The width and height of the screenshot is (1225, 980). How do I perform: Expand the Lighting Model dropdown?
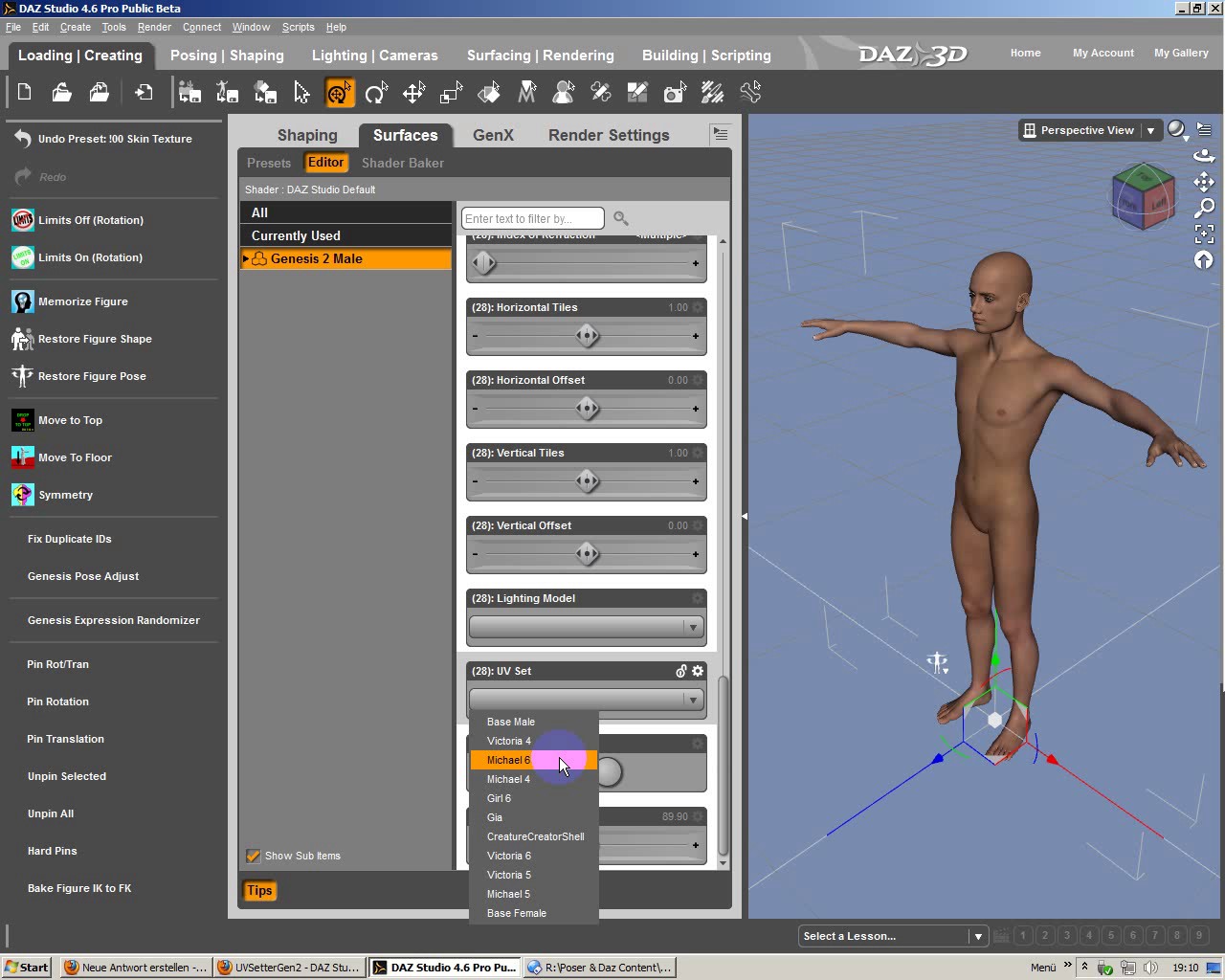click(692, 627)
